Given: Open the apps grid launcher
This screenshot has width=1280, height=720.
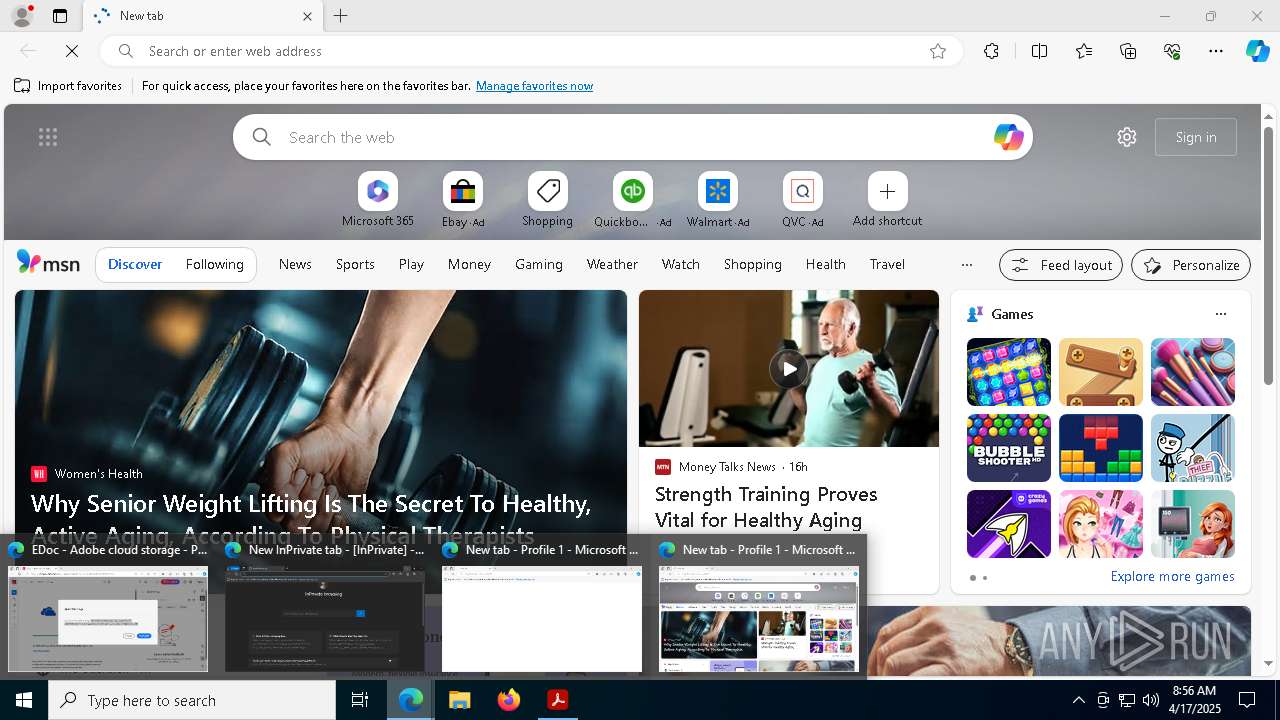Looking at the screenshot, I should click(48, 137).
